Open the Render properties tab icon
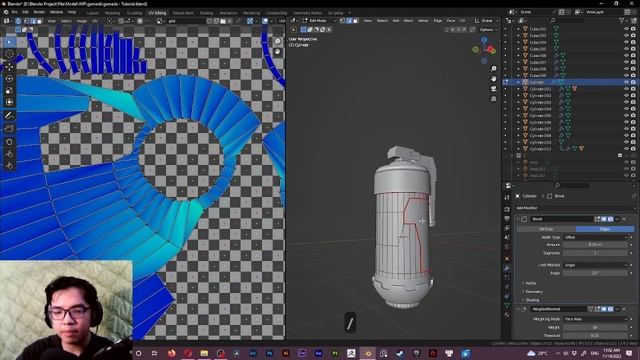 (x=507, y=209)
